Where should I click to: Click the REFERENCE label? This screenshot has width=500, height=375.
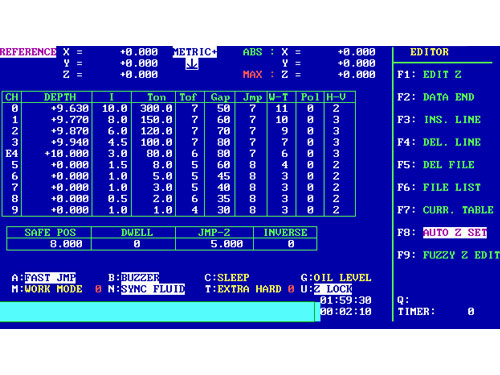coord(28,52)
